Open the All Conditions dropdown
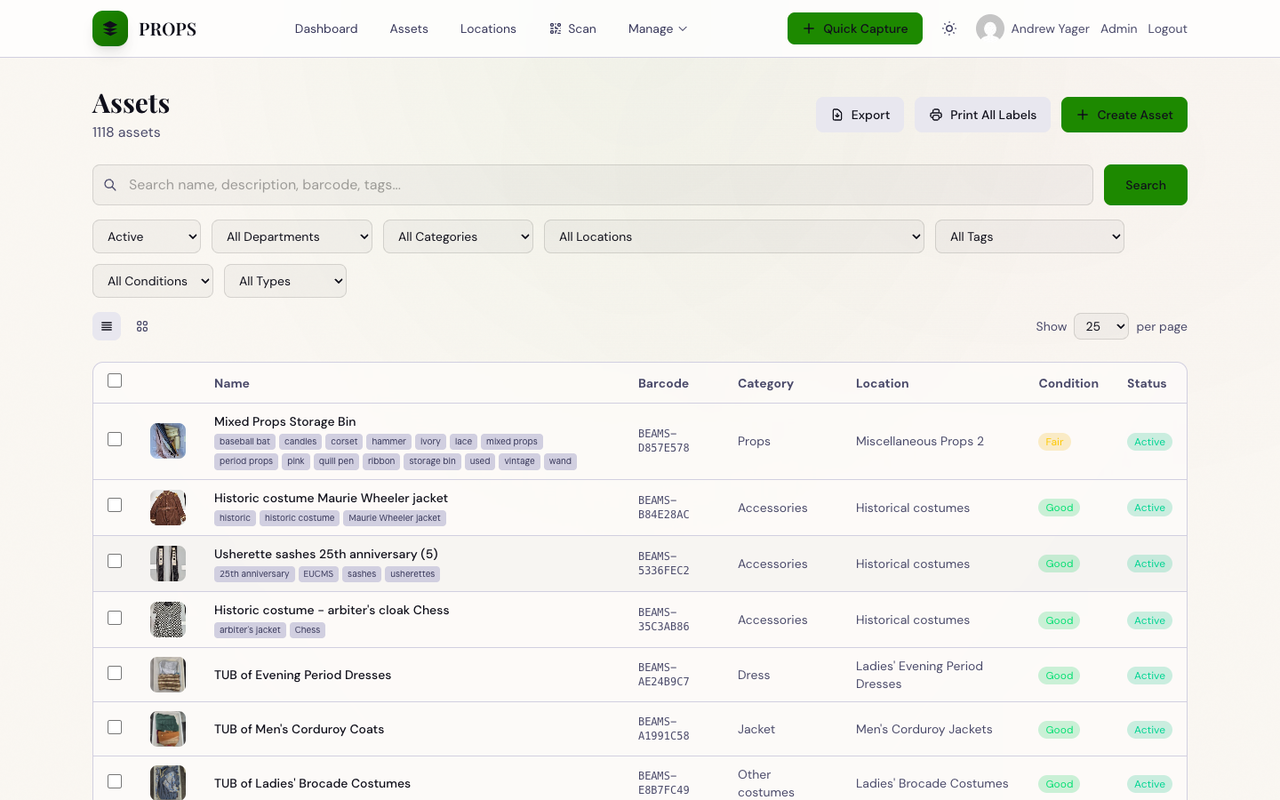1280x800 pixels. click(x=153, y=281)
